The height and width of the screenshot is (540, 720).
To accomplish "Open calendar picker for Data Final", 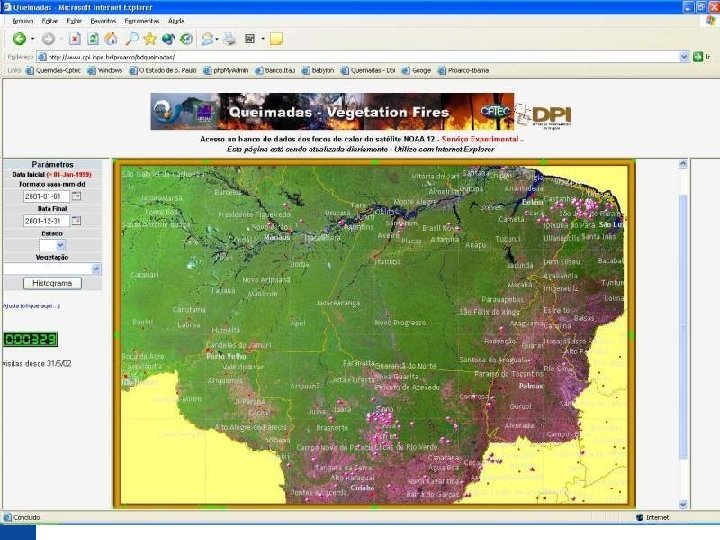I will pyautogui.click(x=77, y=220).
